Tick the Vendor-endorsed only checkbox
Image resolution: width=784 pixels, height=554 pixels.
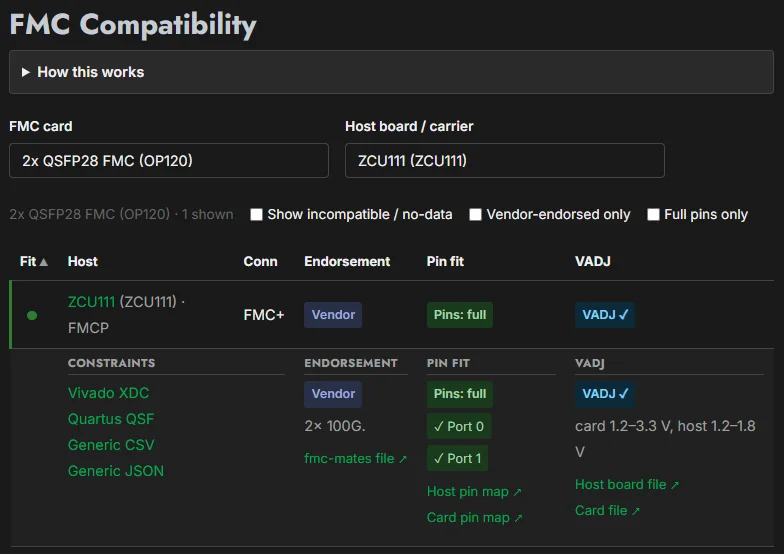[x=476, y=214]
